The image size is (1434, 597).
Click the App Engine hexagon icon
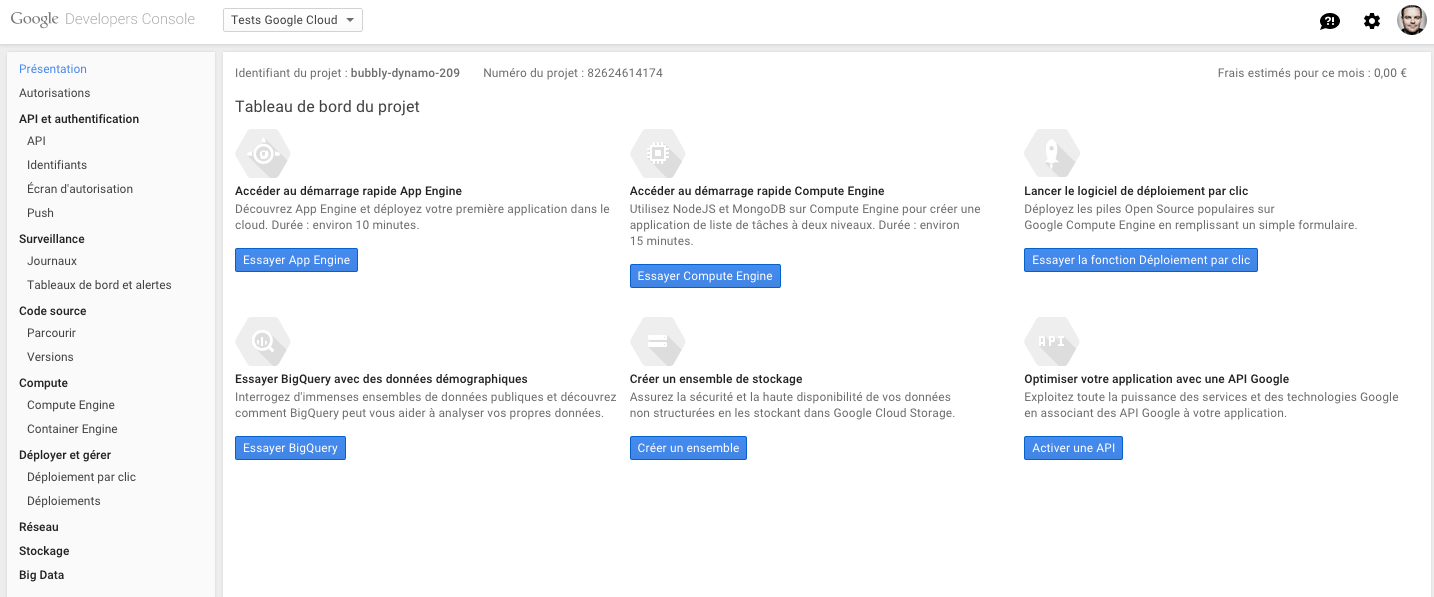coord(263,154)
